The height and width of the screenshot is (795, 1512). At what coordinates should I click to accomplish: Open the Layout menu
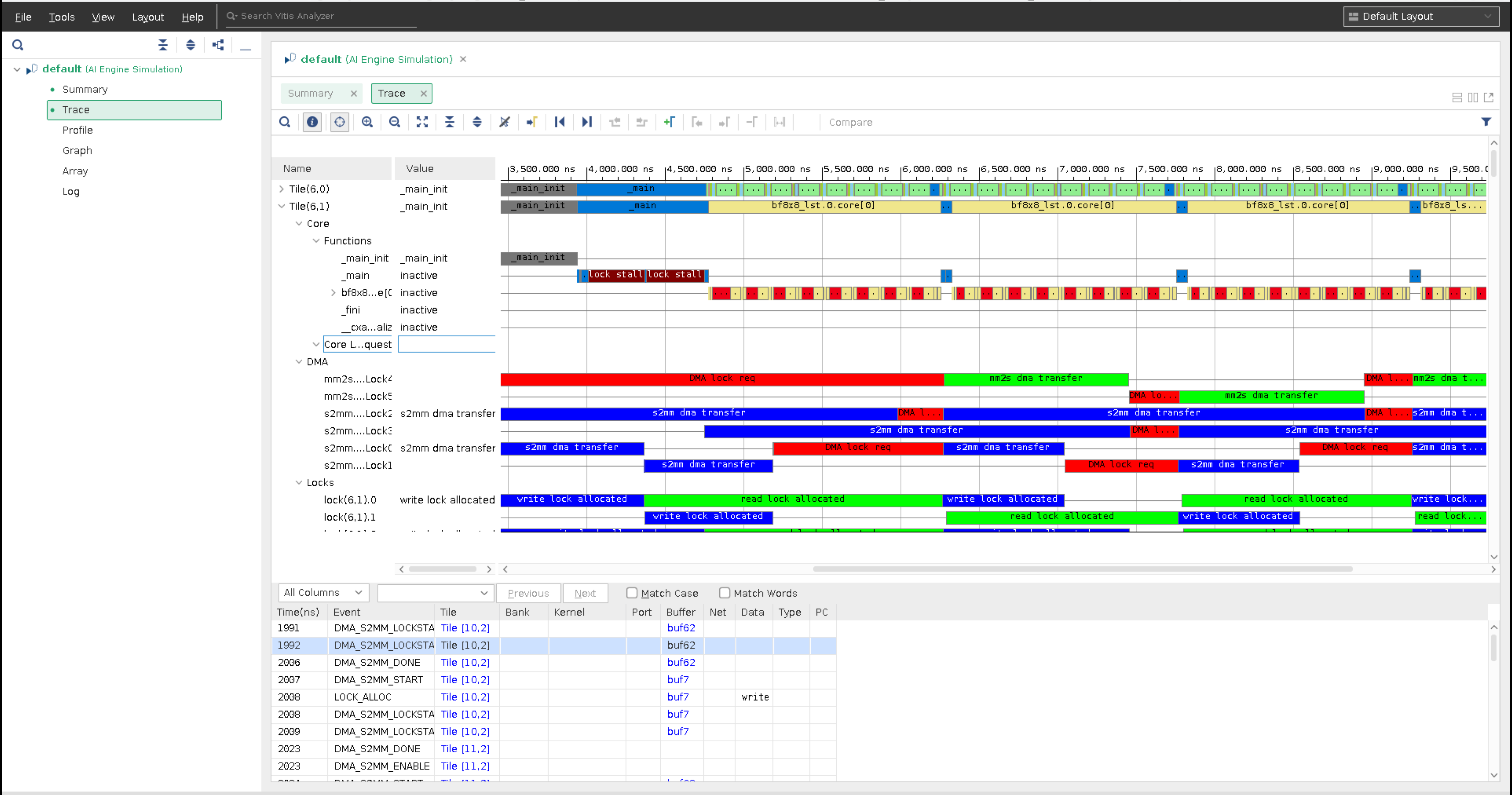pos(148,17)
